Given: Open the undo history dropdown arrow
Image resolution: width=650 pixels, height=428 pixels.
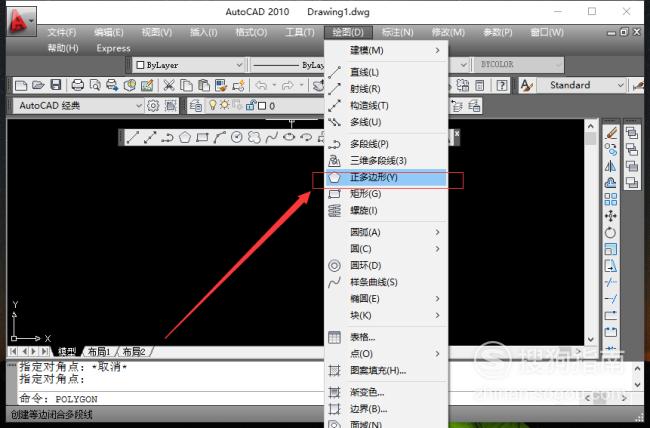Looking at the screenshot, I should [274, 85].
